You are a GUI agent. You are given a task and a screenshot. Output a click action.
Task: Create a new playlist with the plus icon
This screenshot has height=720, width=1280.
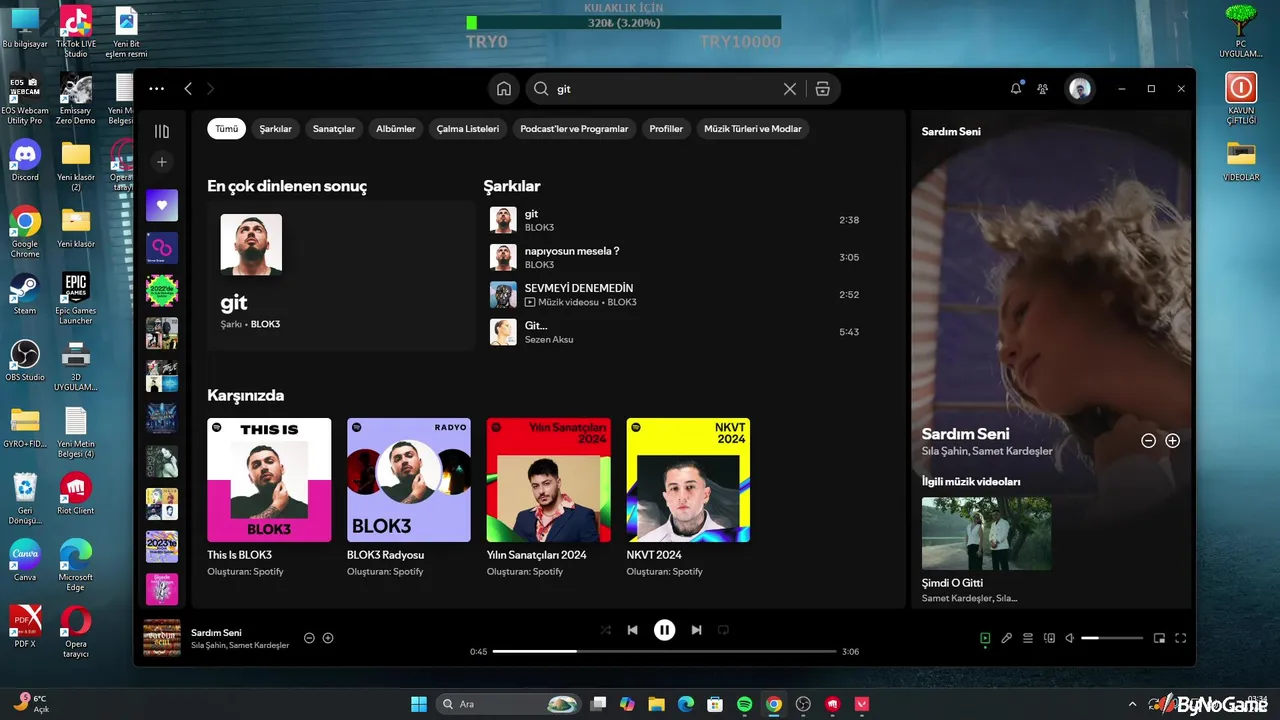click(162, 162)
